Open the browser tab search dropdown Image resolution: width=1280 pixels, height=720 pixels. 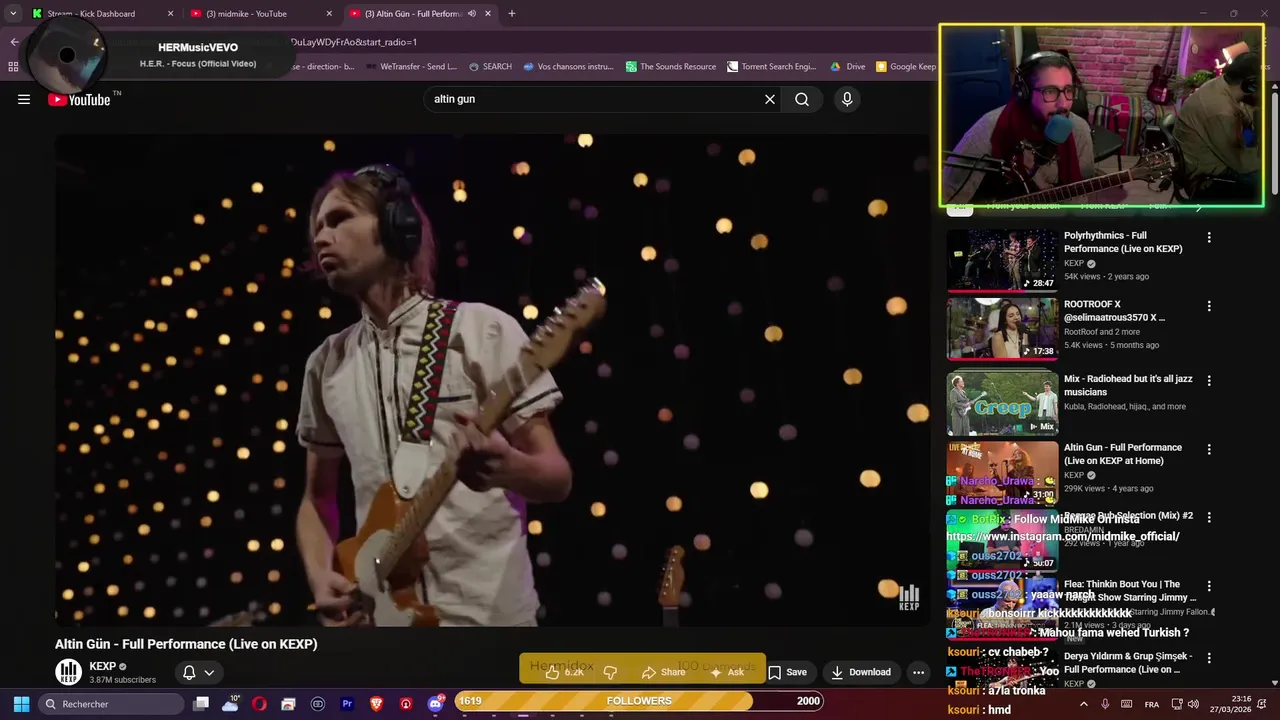(x=13, y=14)
